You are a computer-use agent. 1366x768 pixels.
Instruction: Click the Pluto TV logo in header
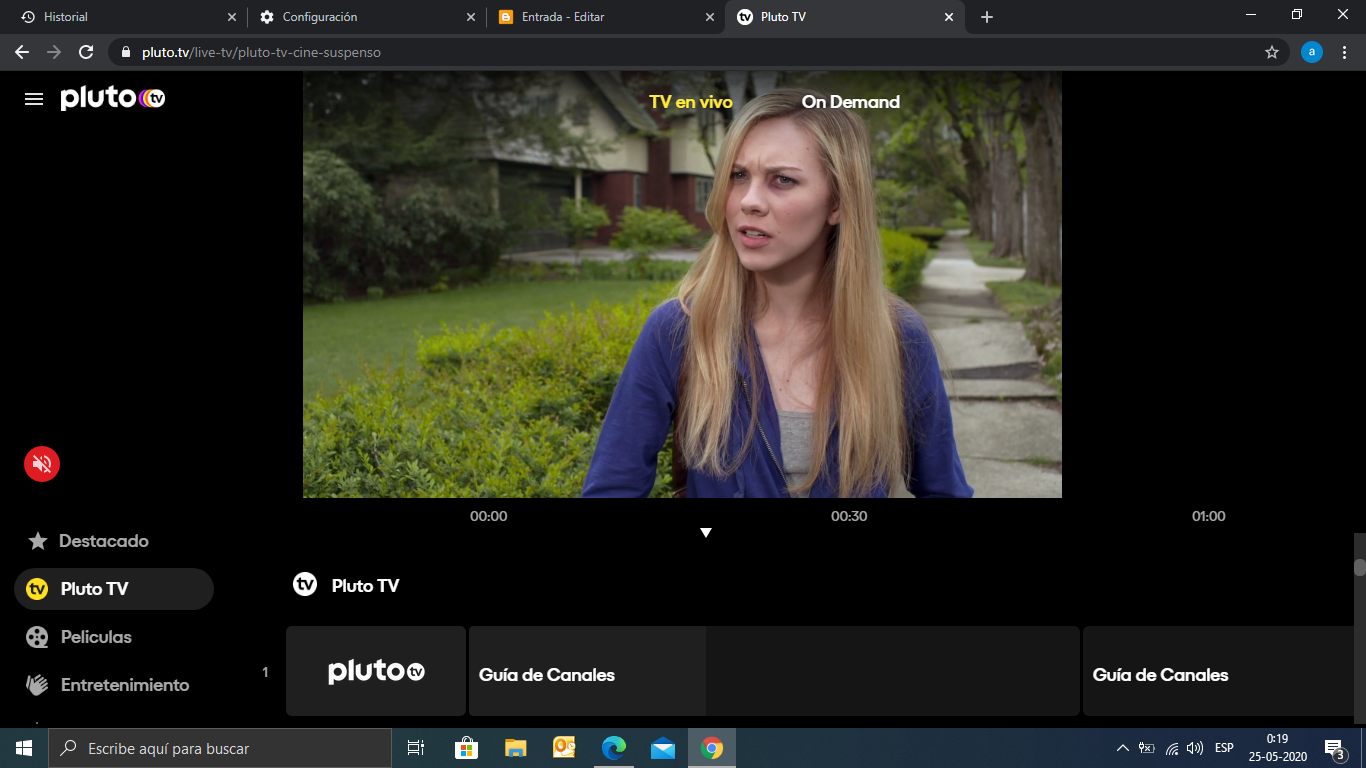pos(112,98)
